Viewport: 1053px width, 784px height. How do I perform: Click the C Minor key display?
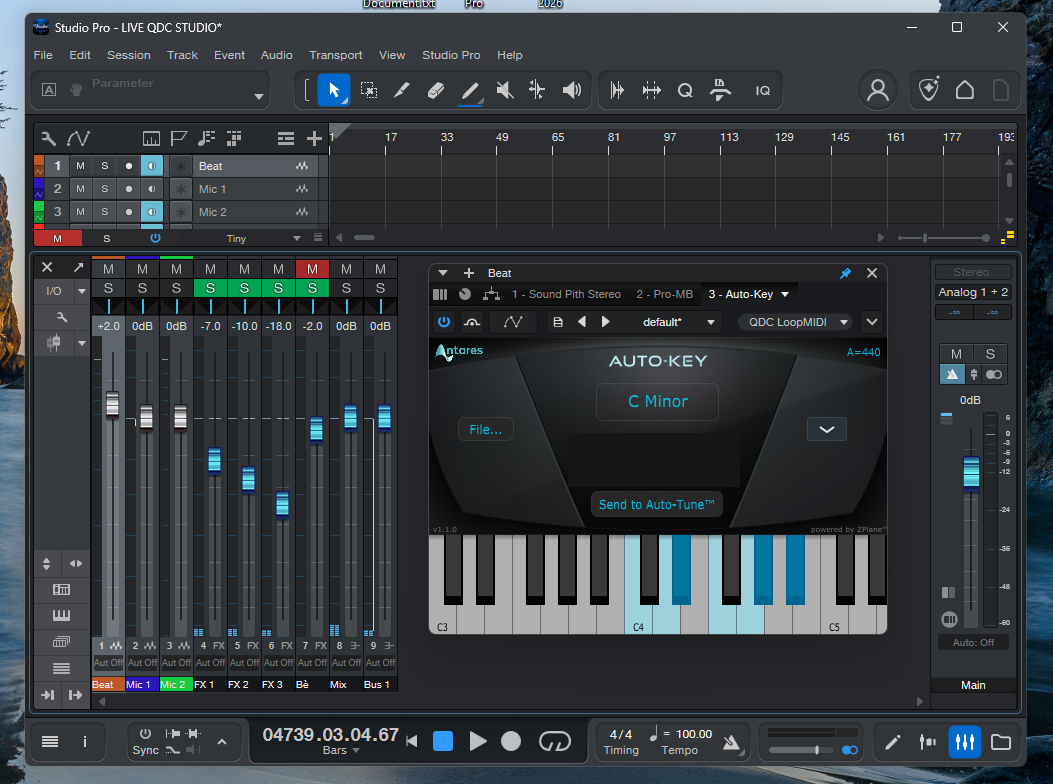[657, 402]
